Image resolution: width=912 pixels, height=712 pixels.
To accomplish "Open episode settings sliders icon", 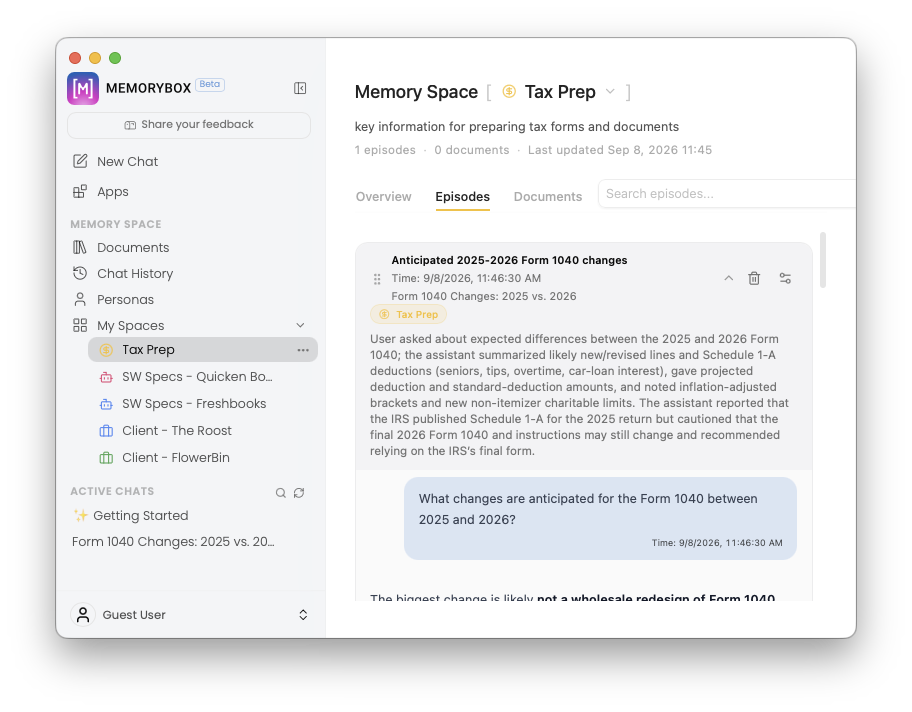I will pyautogui.click(x=785, y=279).
